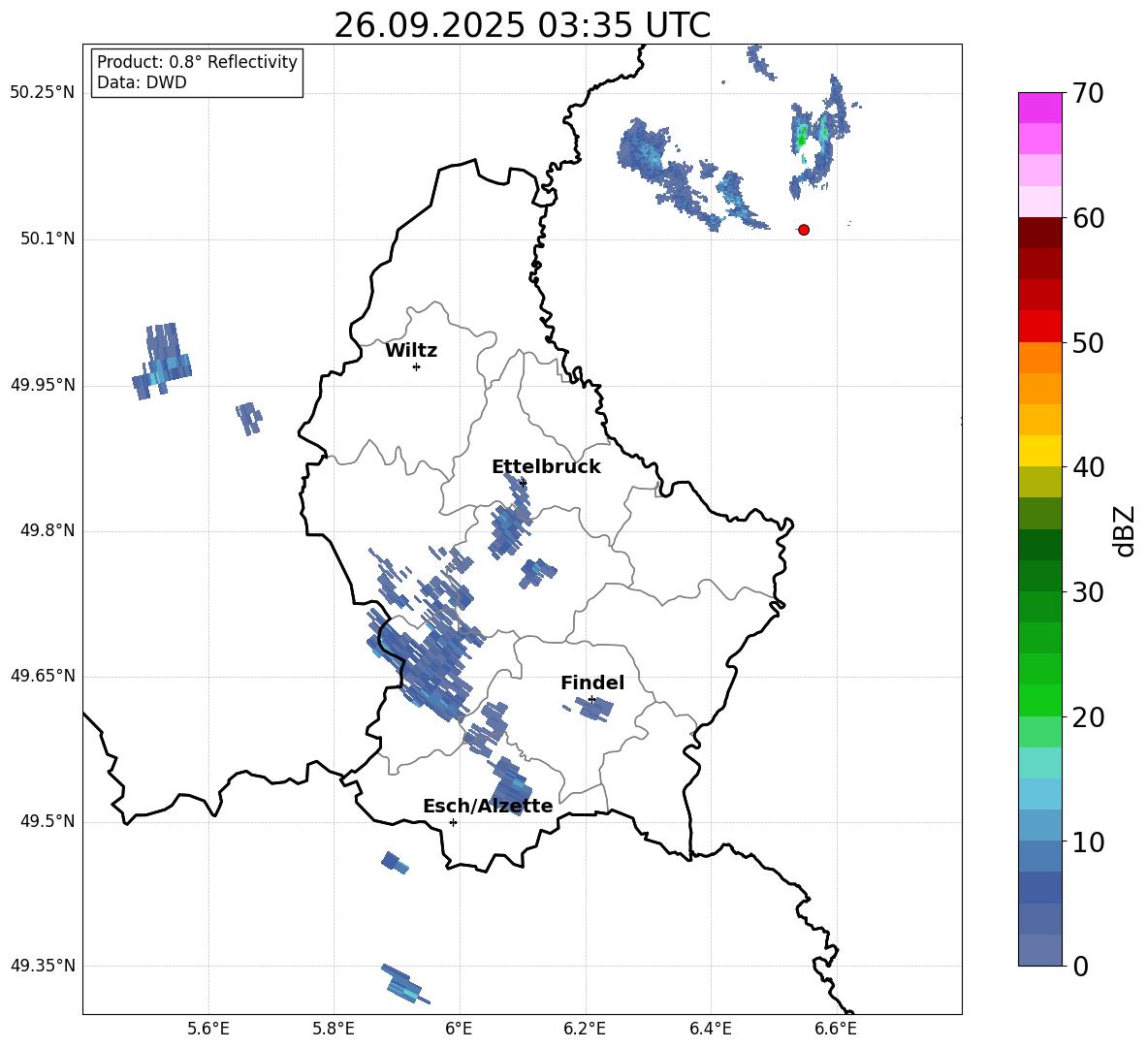Click the 6.6°E longitude tick label
The width and height of the screenshot is (1148, 1048).
(836, 1029)
